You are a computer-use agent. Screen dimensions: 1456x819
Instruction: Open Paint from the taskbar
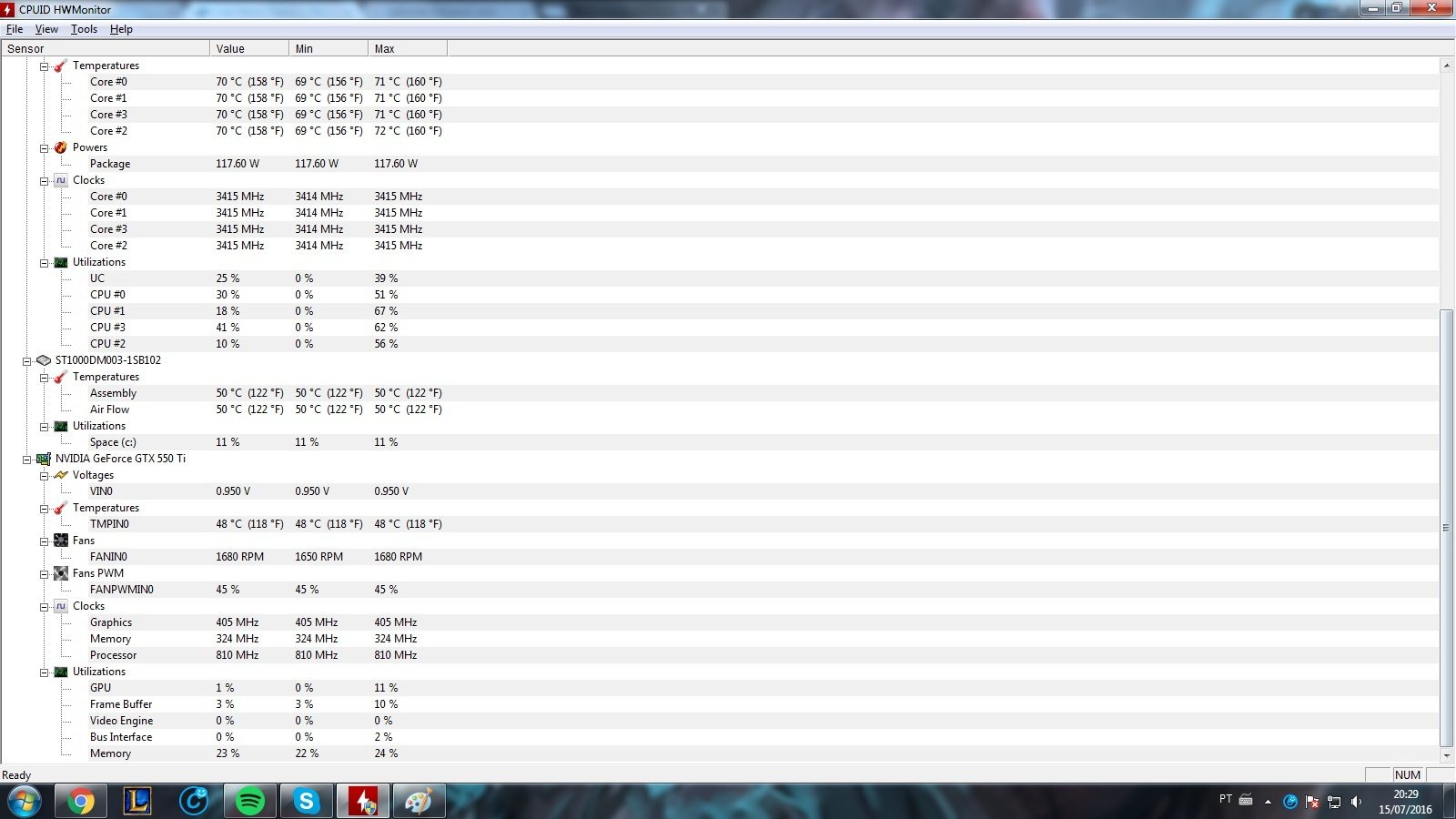coord(419,802)
